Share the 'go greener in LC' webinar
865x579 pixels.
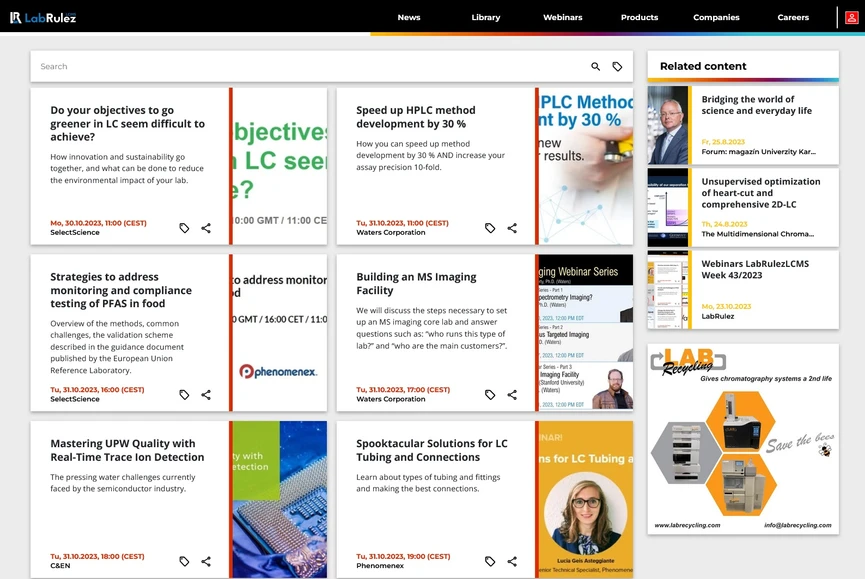(x=206, y=228)
